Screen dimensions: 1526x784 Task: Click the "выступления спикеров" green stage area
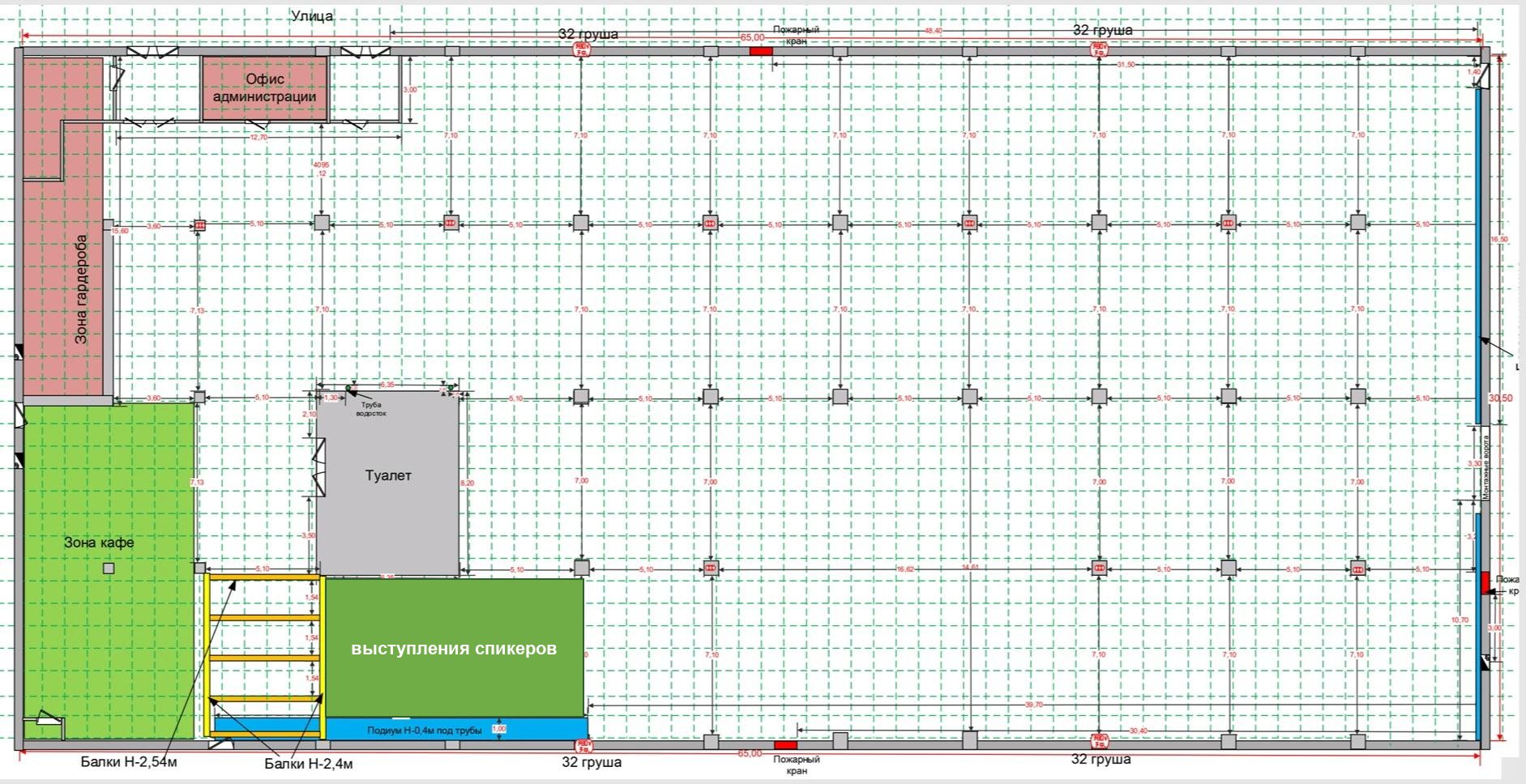pos(454,648)
